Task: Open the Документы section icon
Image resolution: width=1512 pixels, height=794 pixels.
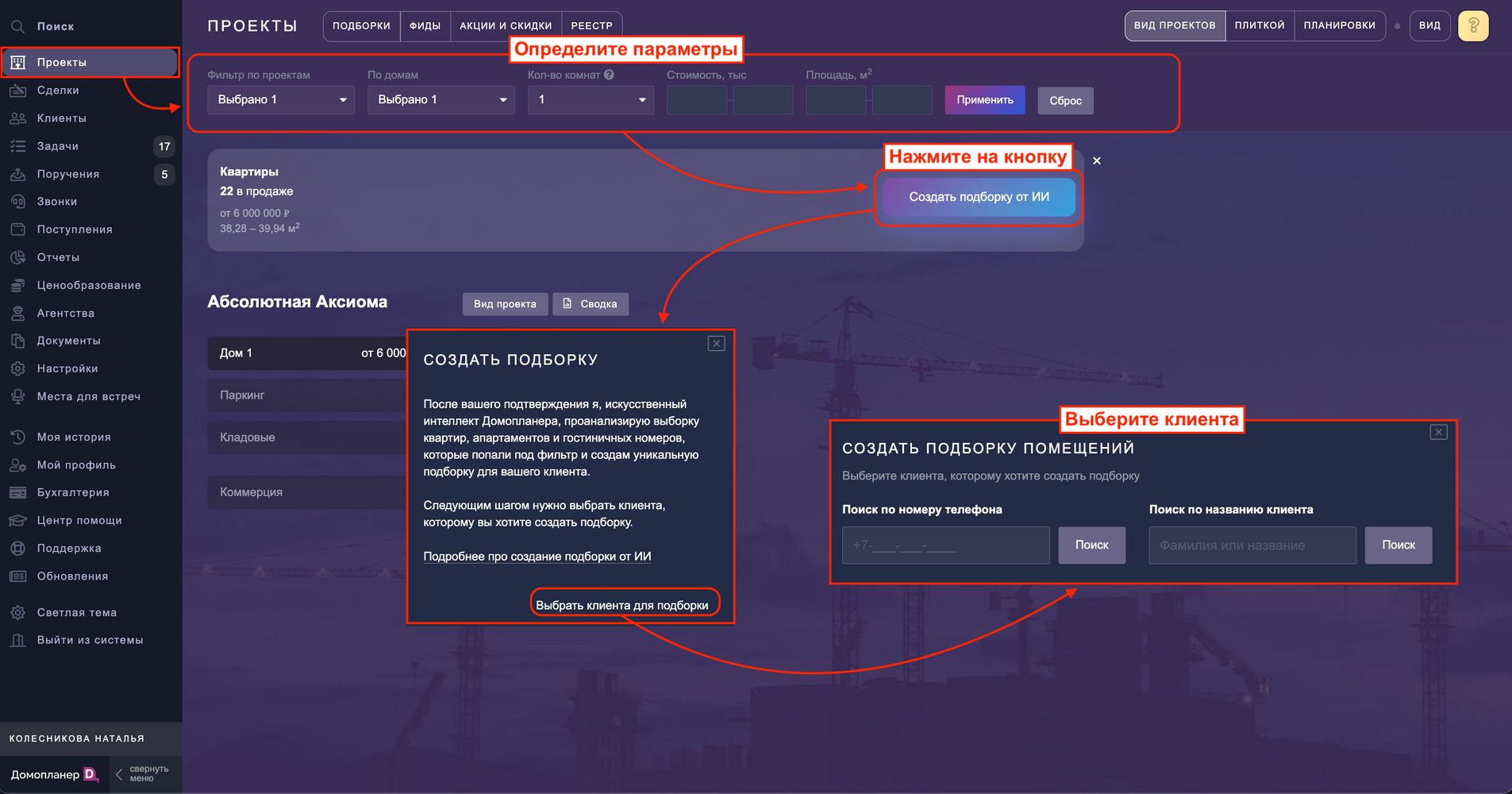Action: pyautogui.click(x=17, y=341)
